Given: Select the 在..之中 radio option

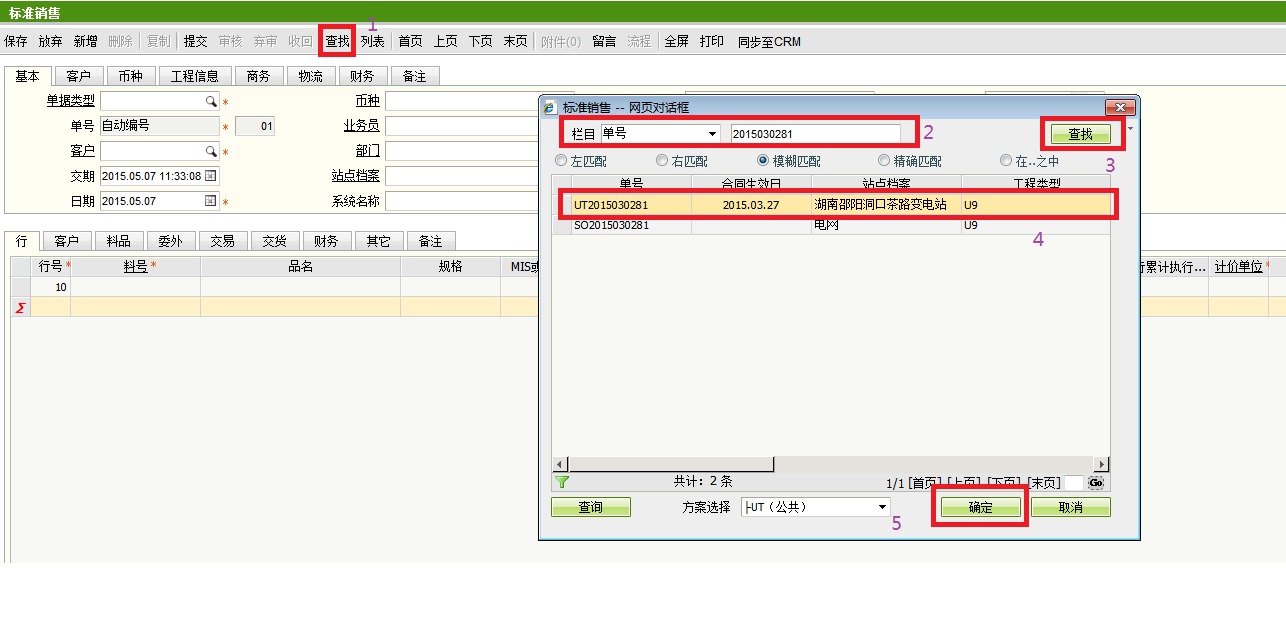Looking at the screenshot, I should pyautogui.click(x=1006, y=161).
